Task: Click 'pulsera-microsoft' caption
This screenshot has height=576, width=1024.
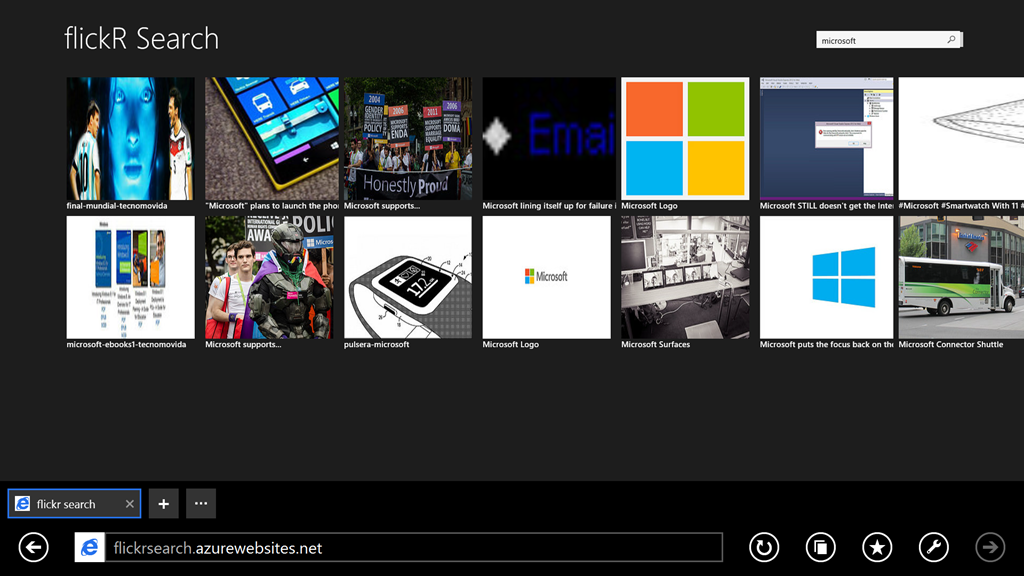Action: coord(377,344)
